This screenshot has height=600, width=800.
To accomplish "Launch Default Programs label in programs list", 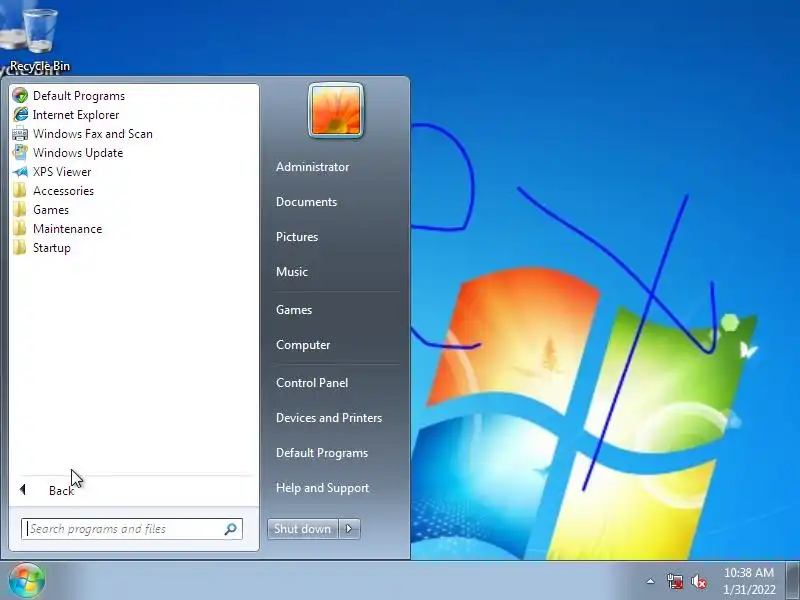I will point(79,96).
